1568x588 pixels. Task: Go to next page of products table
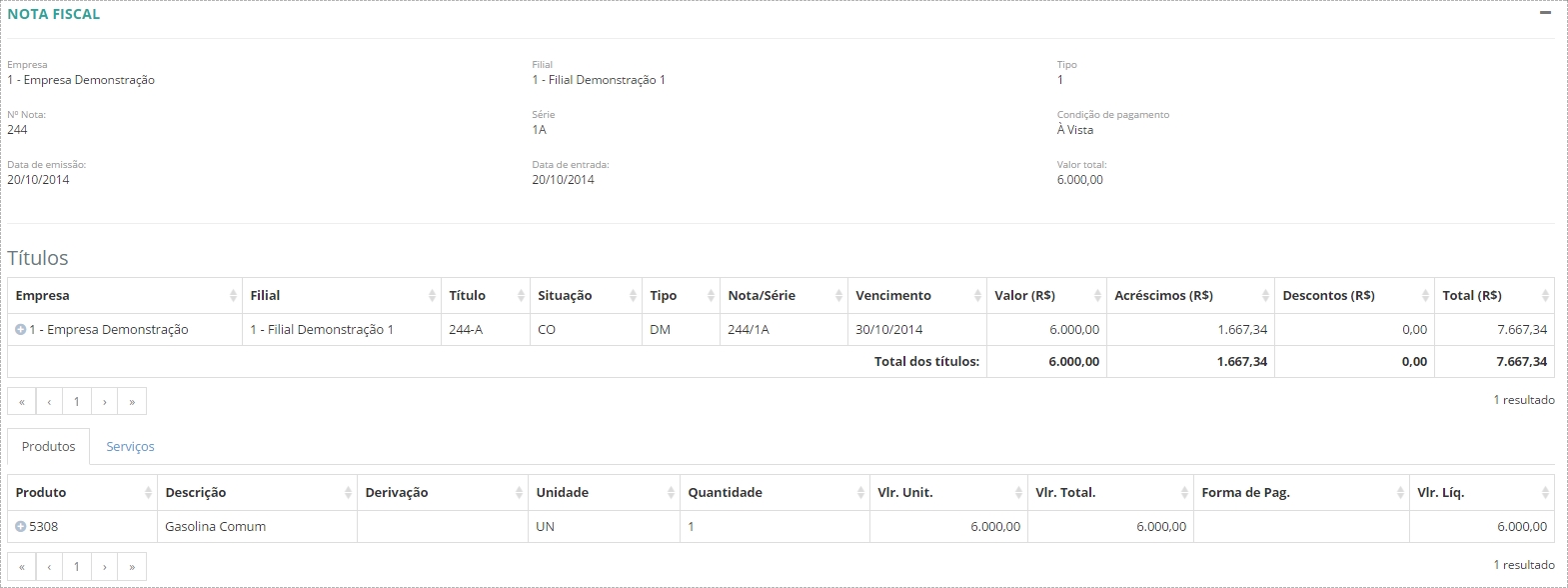[105, 567]
